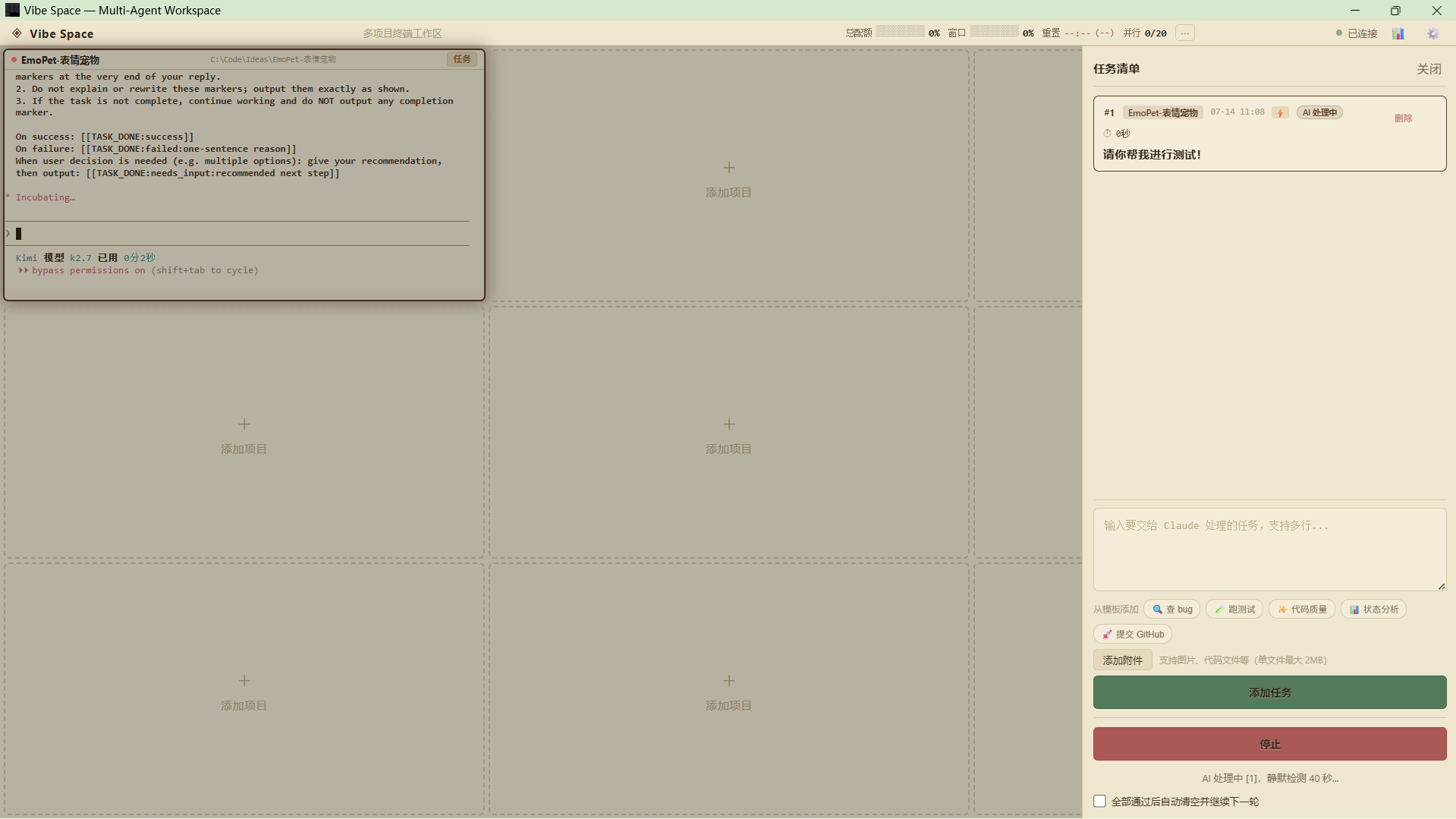Delete task #1 with 删除
The image size is (1456, 819).
click(1403, 118)
